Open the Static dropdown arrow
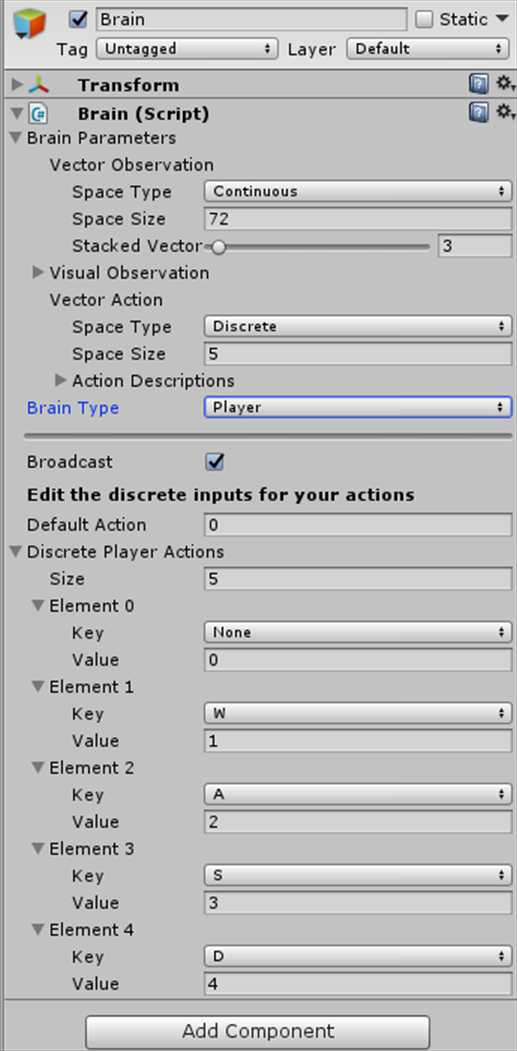The height and width of the screenshot is (1051, 517). (x=502, y=19)
